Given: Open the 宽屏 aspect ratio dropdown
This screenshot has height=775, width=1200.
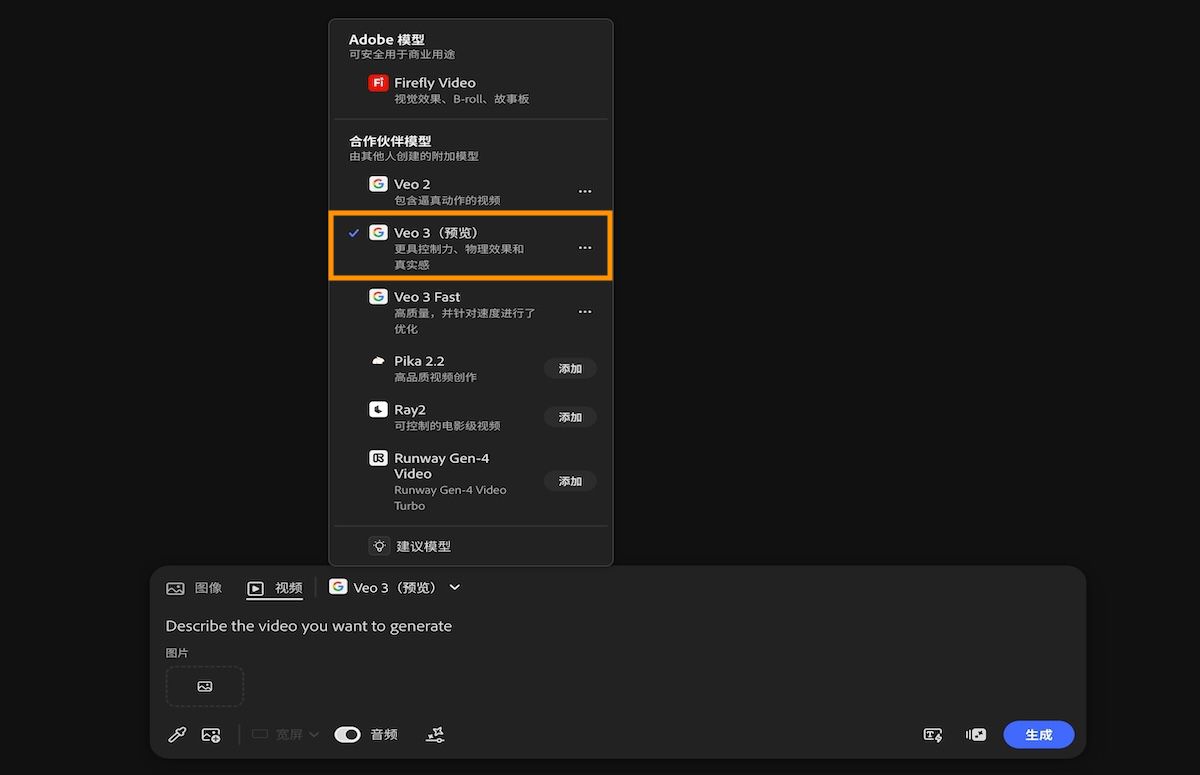Looking at the screenshot, I should (285, 734).
